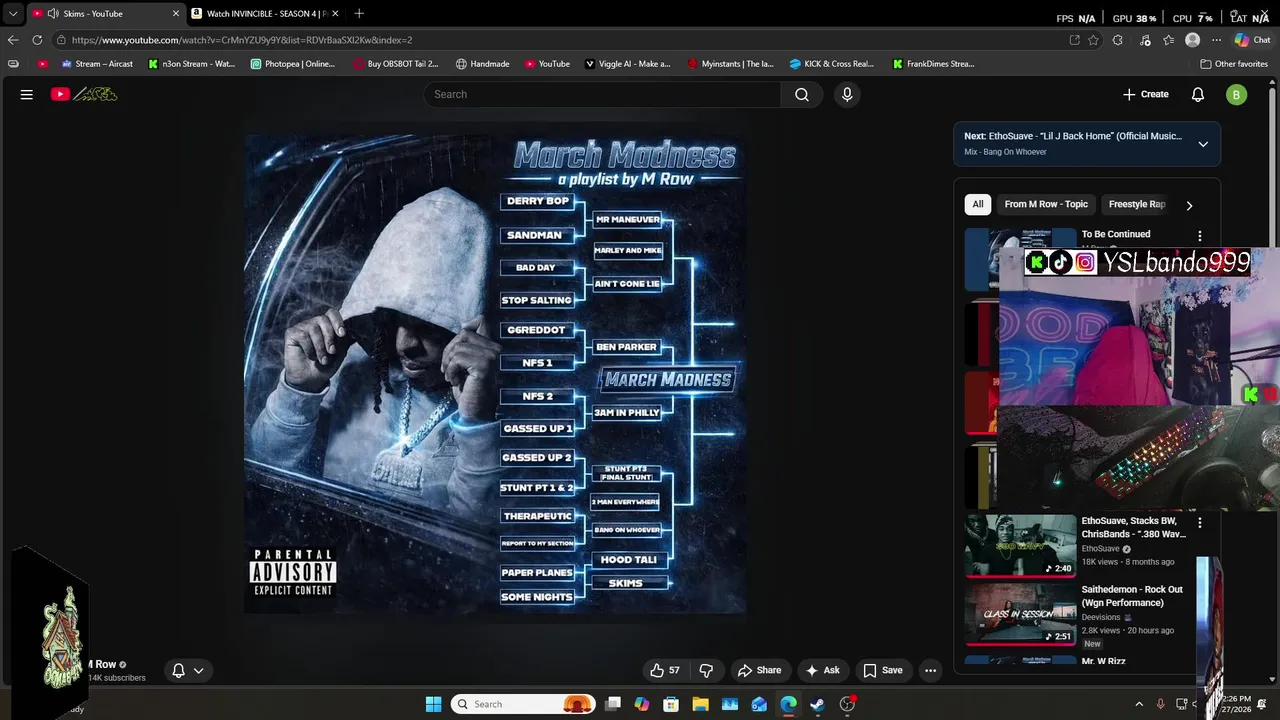
Task: Open File Explorer from taskbar
Action: pos(700,704)
